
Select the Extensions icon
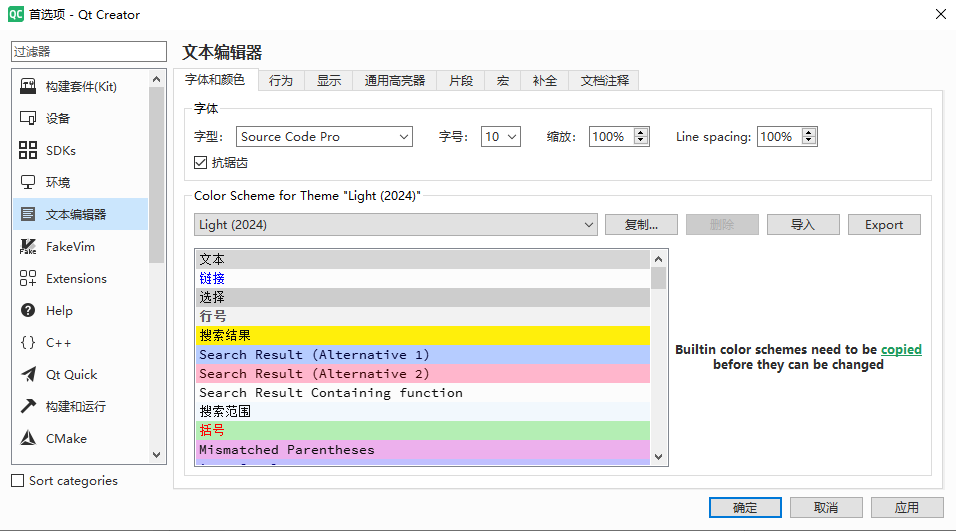28,278
